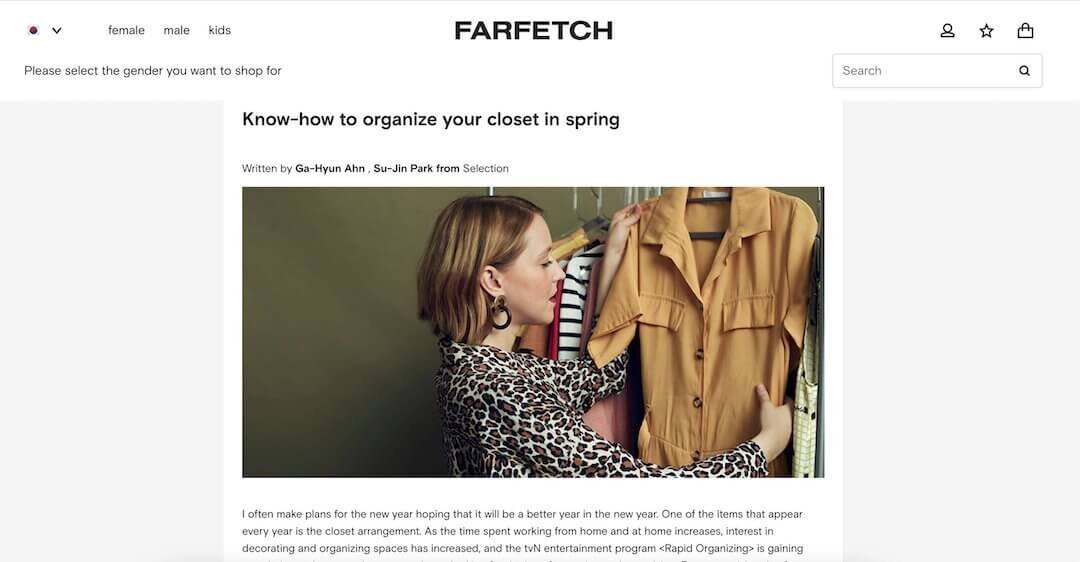1080x562 pixels.
Task: Click the search magnifier icon
Action: pos(1024,70)
